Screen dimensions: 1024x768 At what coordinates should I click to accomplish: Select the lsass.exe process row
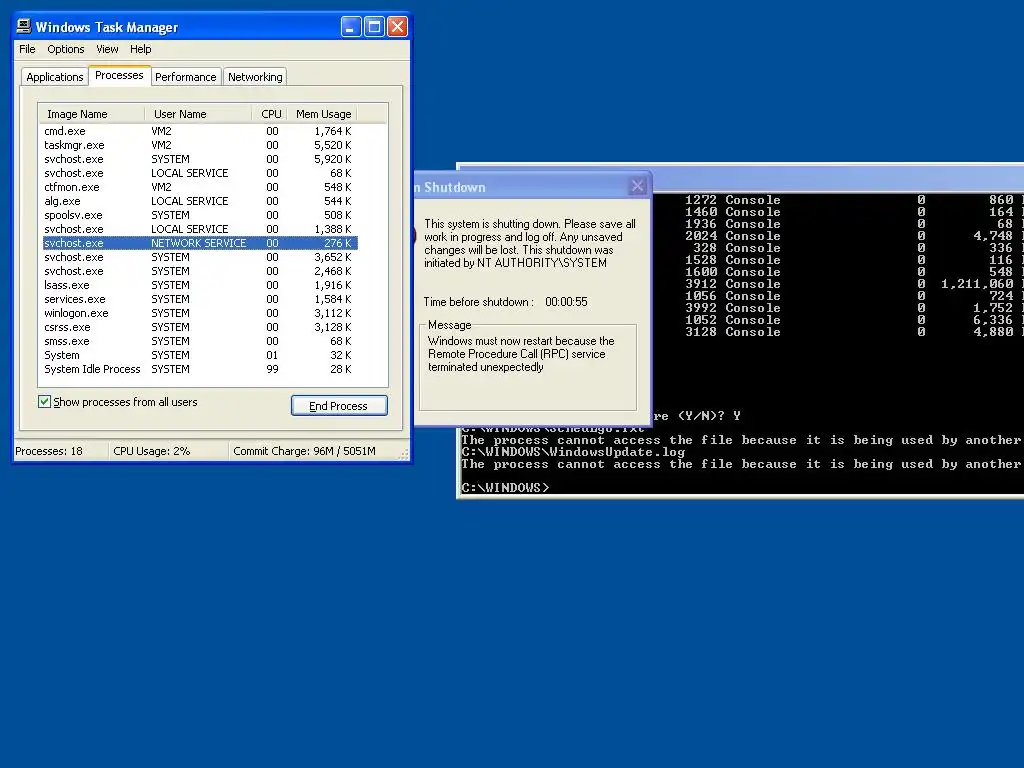pos(199,285)
